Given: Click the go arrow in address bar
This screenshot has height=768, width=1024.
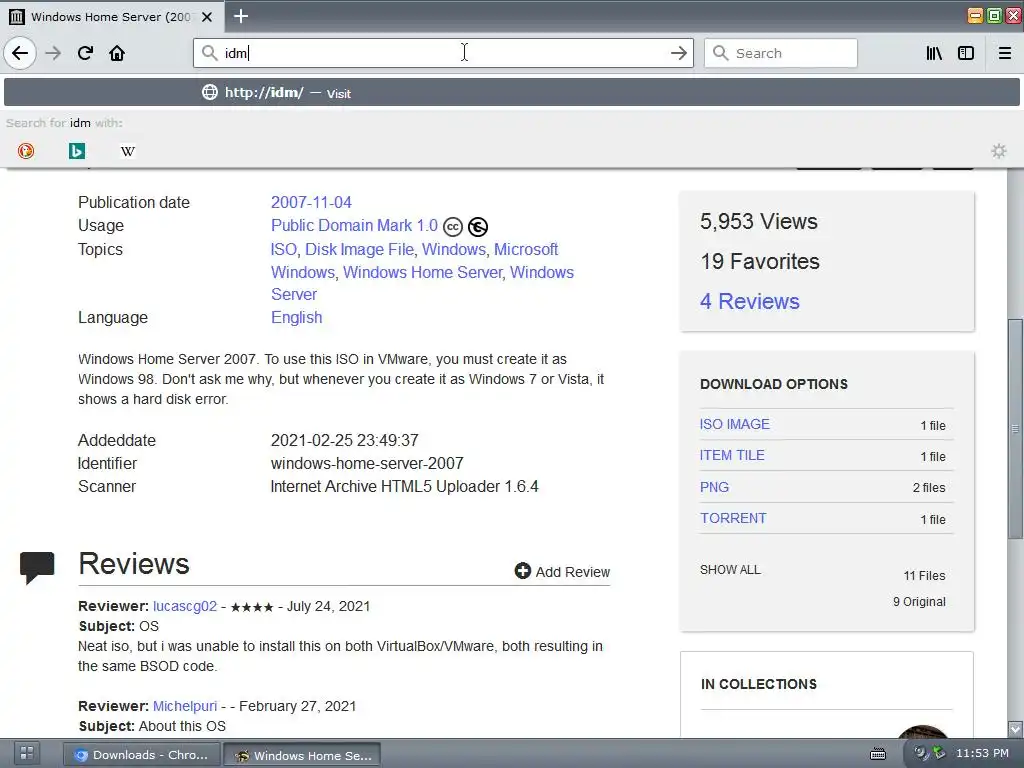Looking at the screenshot, I should click(679, 53).
